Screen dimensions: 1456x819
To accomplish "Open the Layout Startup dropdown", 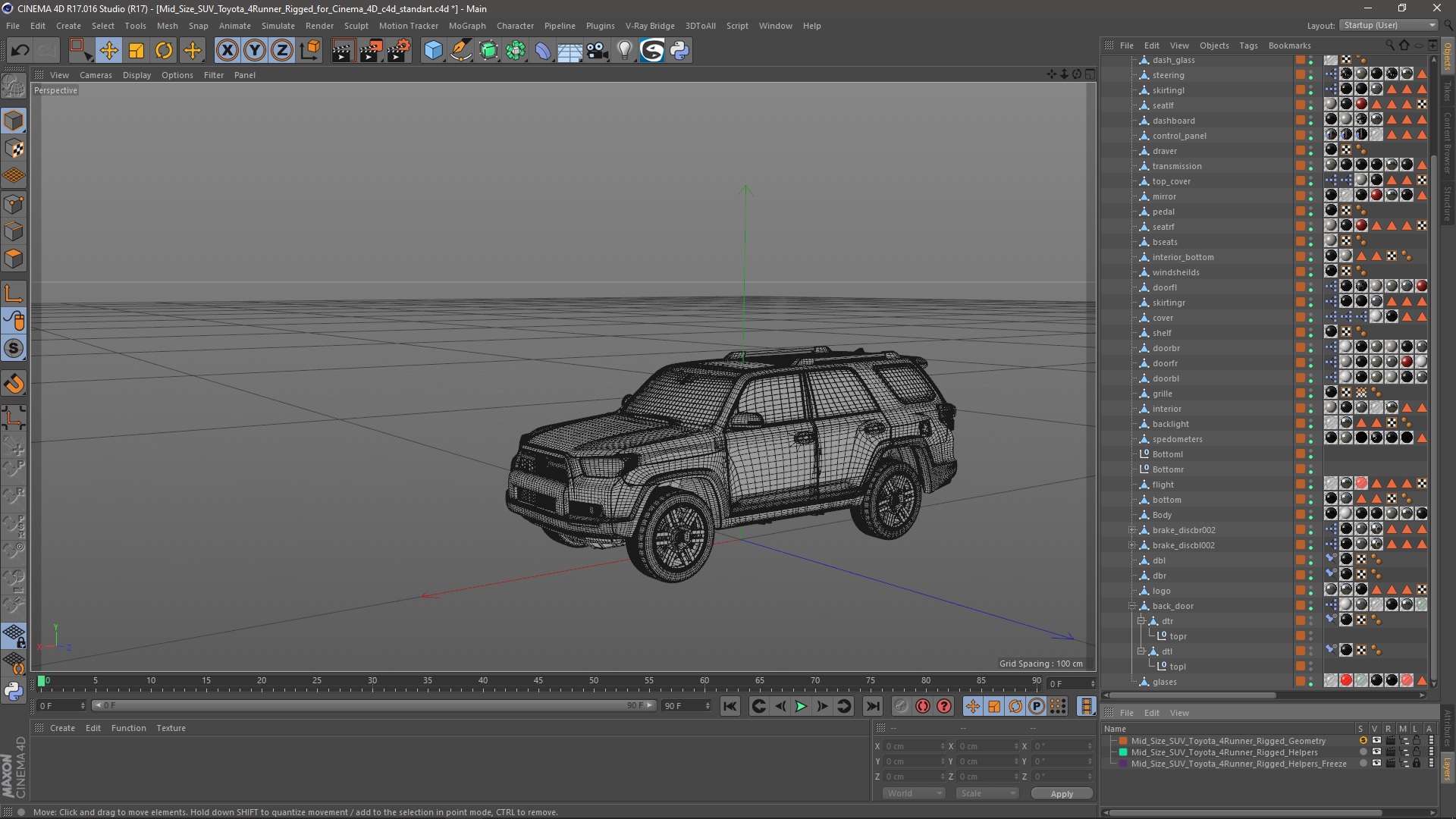I will (1389, 25).
